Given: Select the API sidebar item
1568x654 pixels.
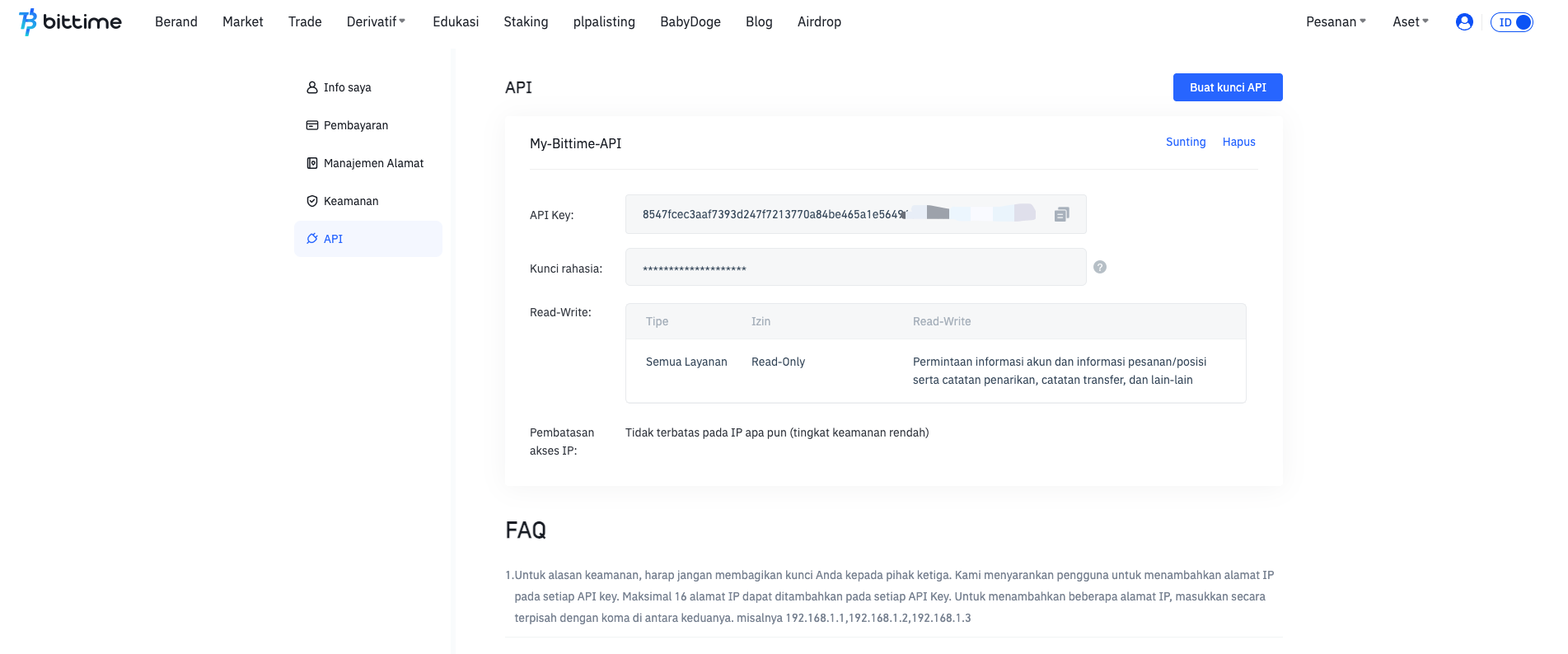Looking at the screenshot, I should coord(368,239).
